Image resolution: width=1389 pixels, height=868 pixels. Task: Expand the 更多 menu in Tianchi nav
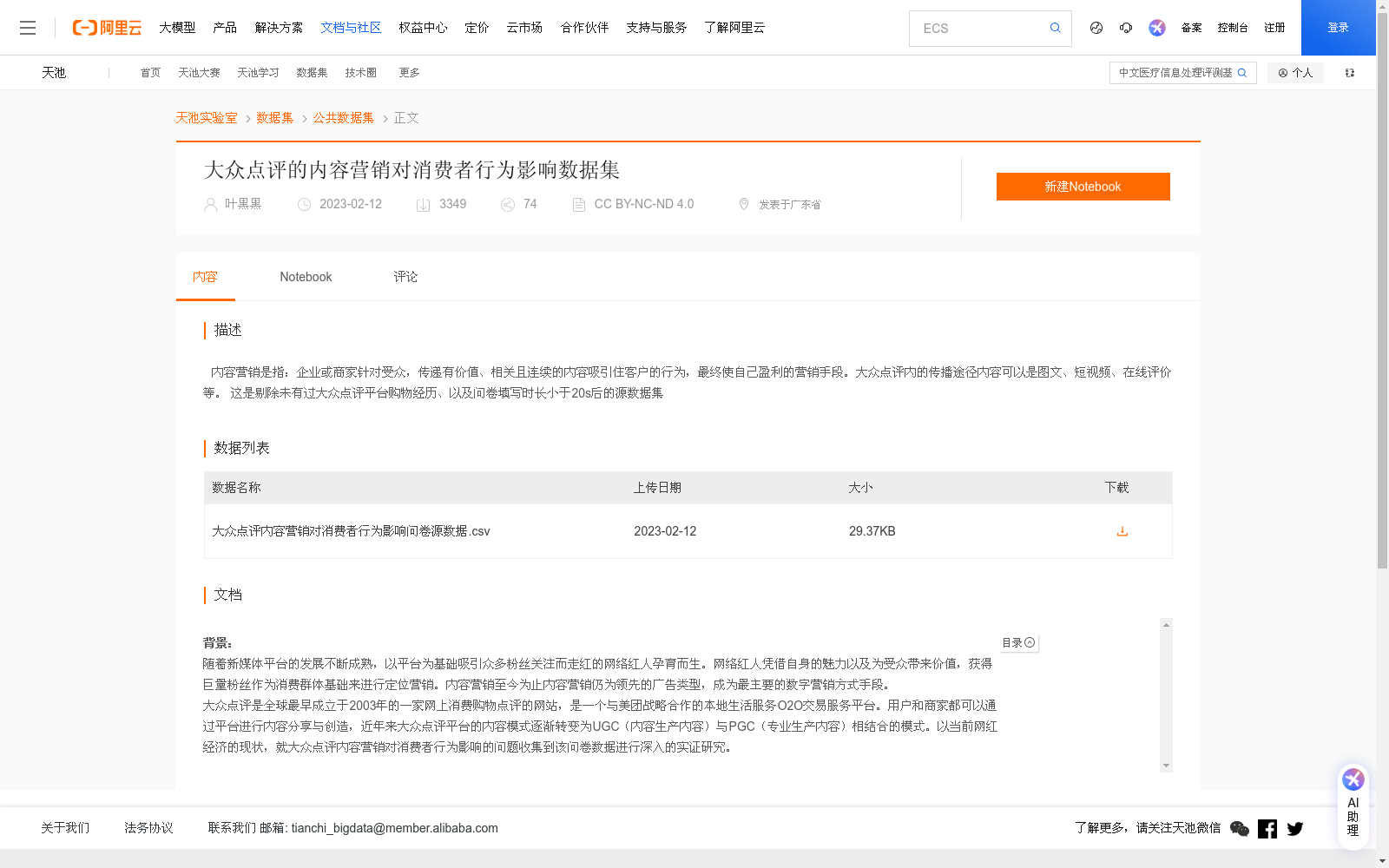[x=409, y=73]
